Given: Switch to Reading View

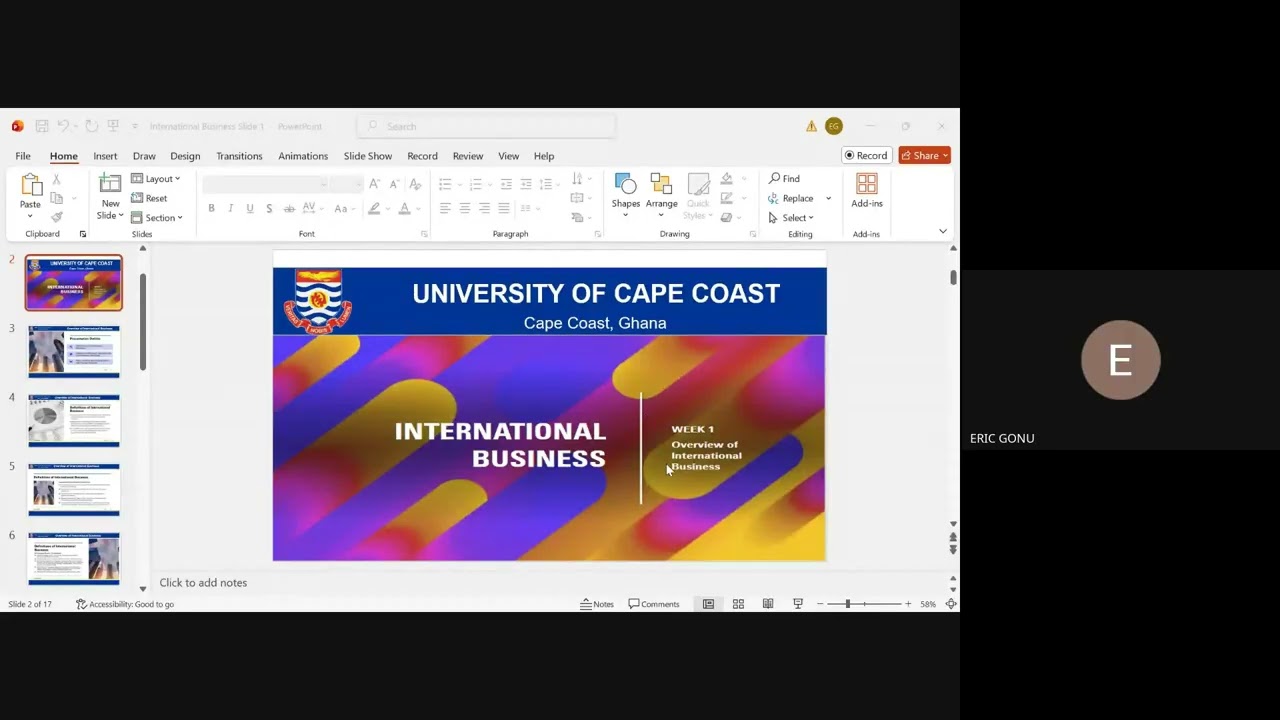Looking at the screenshot, I should pos(768,604).
